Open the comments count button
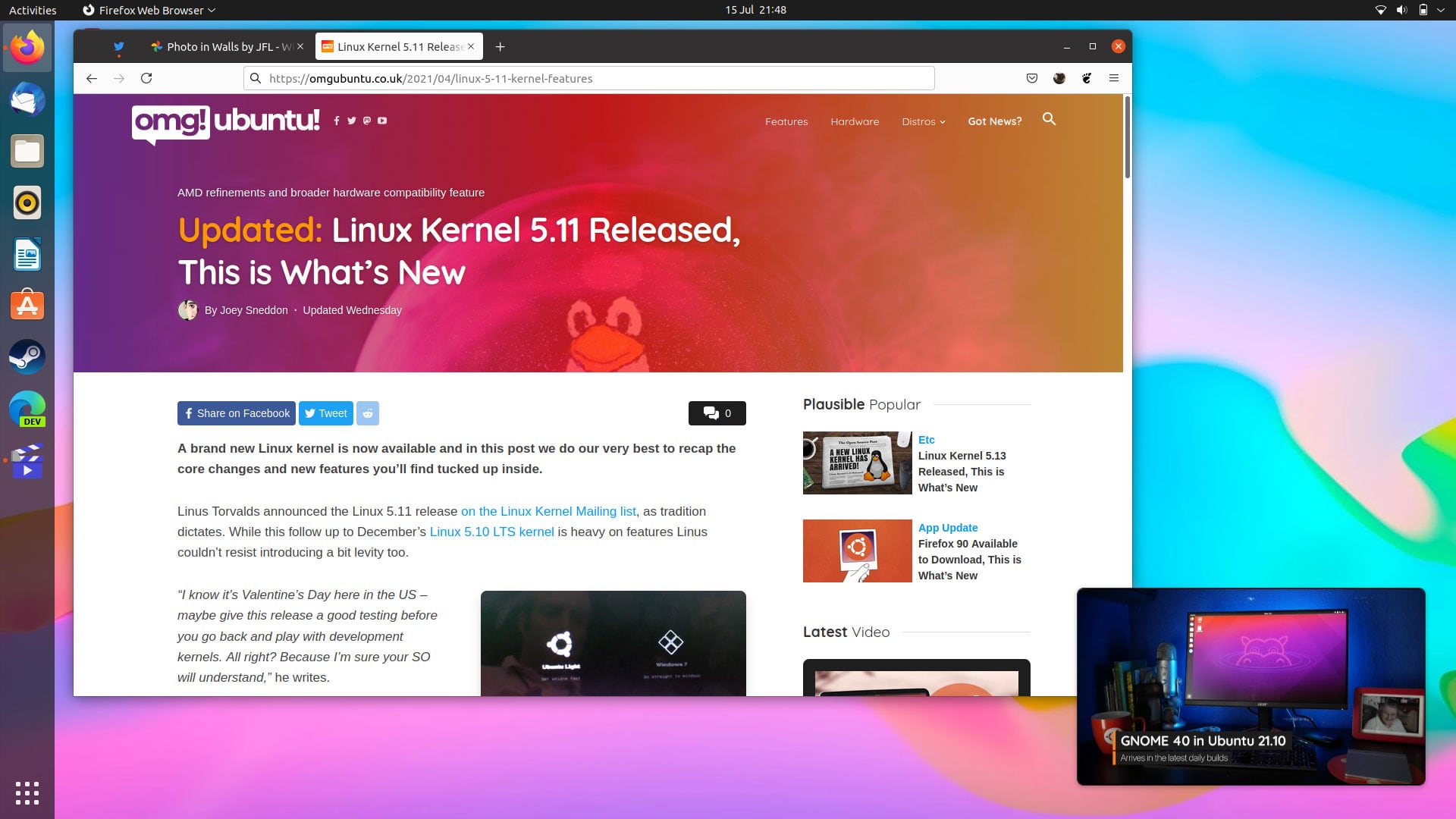 pyautogui.click(x=717, y=413)
